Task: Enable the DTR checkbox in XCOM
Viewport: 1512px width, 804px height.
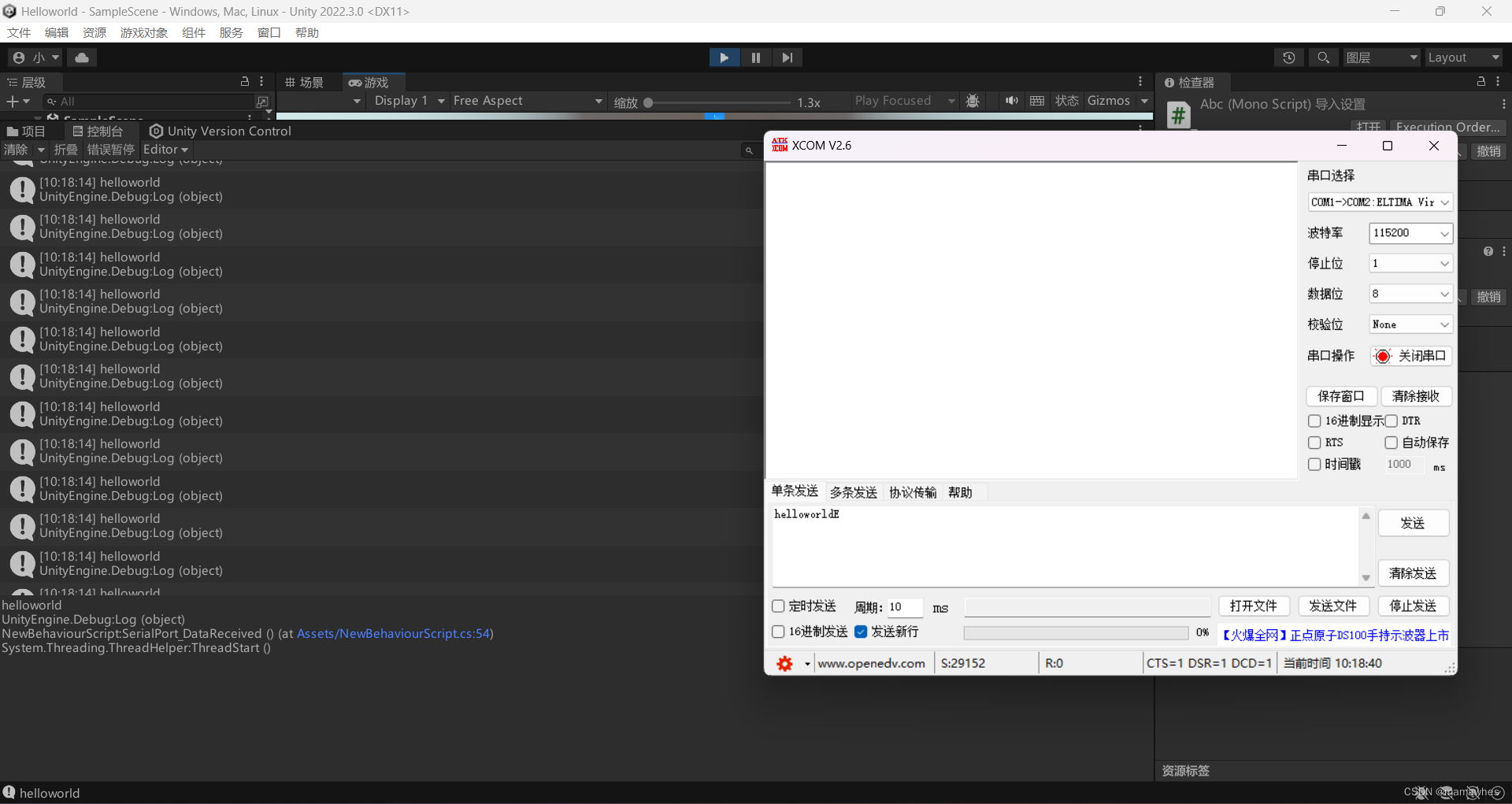Action: pyautogui.click(x=1392, y=421)
